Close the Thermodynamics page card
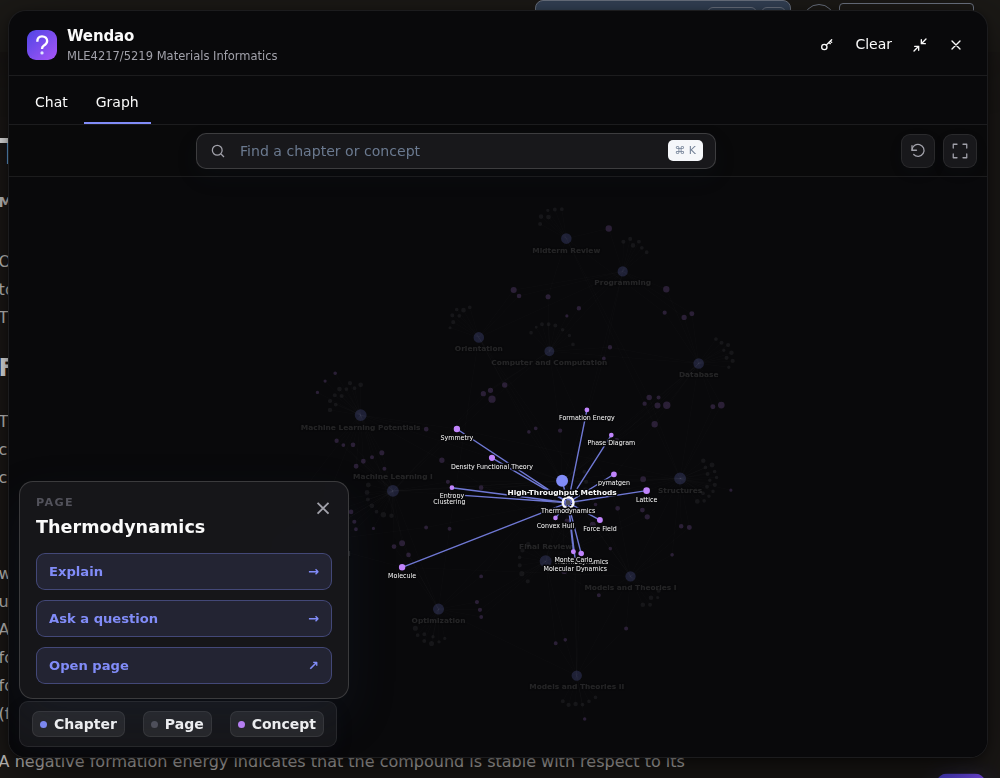This screenshot has height=778, width=1000. pos(323,508)
